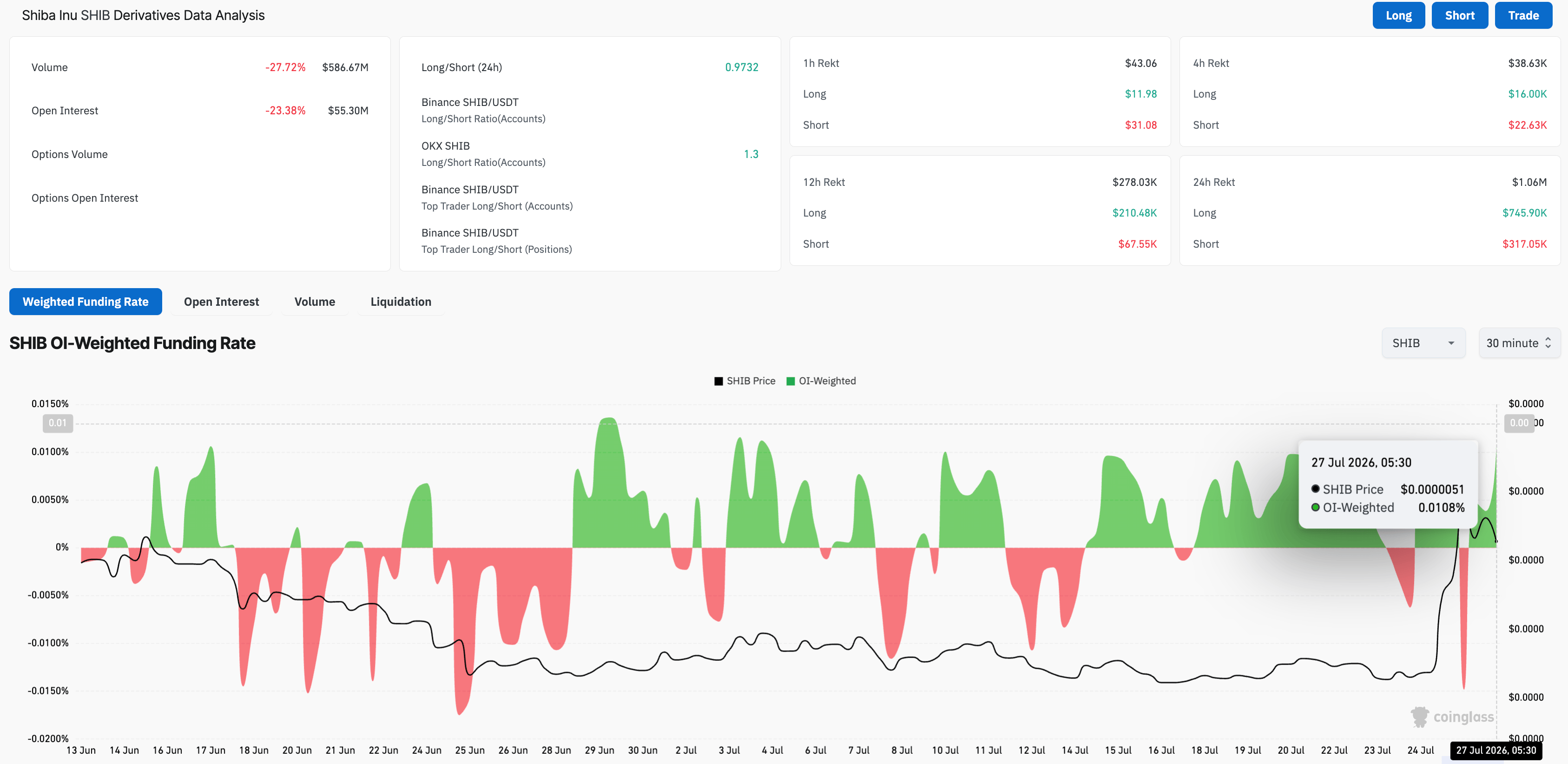The height and width of the screenshot is (764, 1568).
Task: Click the 24h Long value $745.90K
Action: tap(1524, 213)
